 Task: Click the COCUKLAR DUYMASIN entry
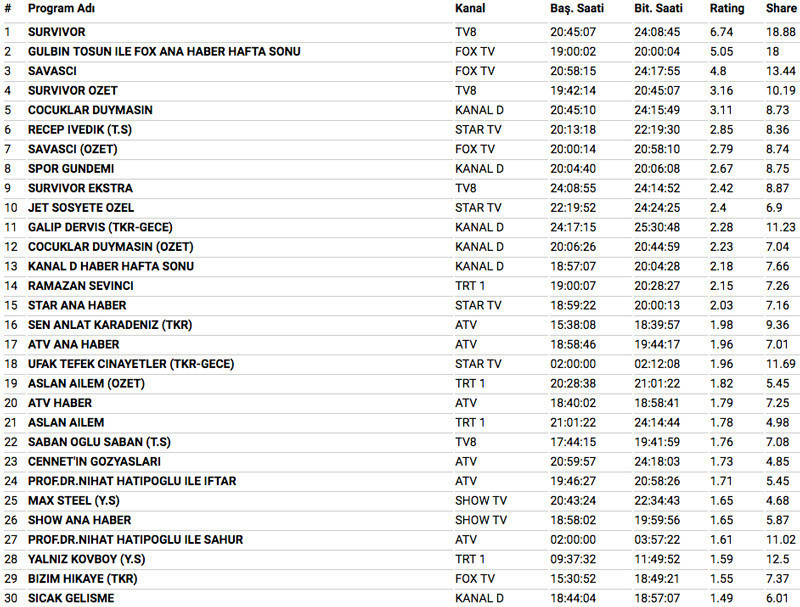(90, 110)
